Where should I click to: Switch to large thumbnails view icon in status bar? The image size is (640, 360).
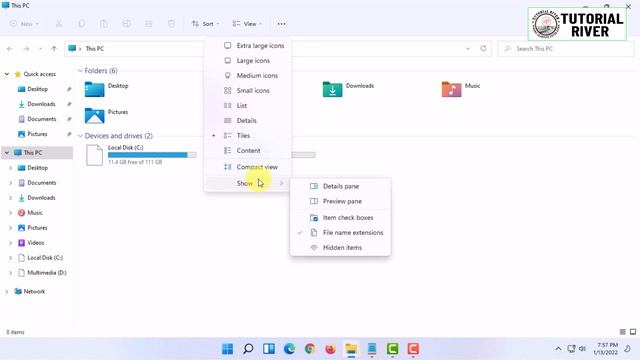pos(633,332)
